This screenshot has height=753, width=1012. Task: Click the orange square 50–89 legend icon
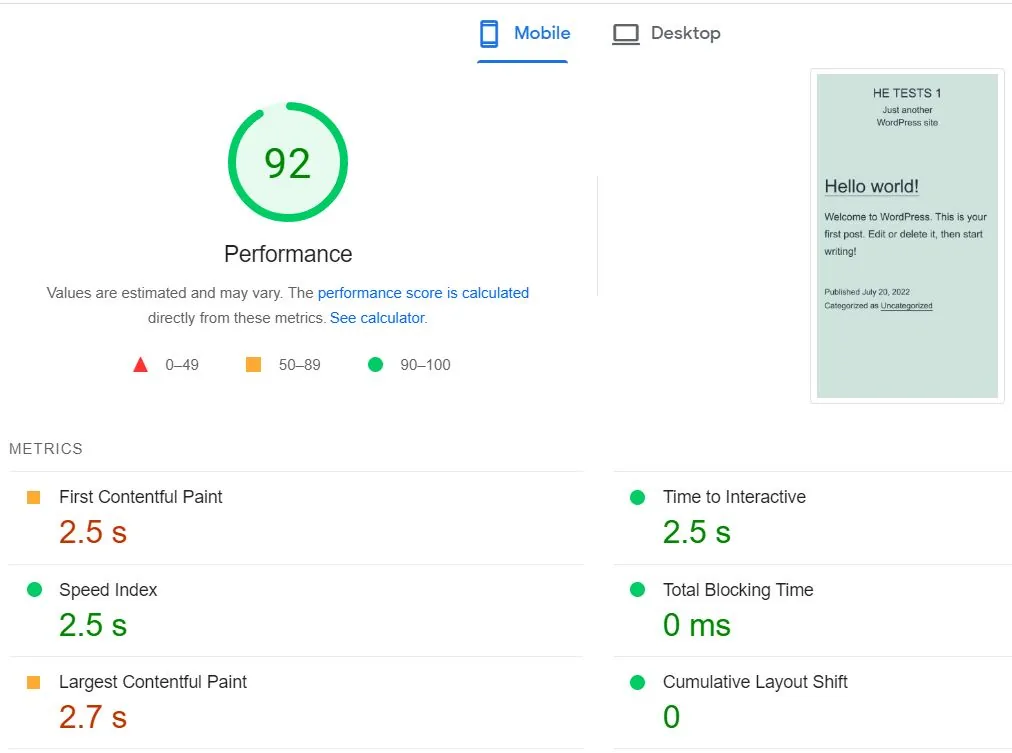tap(254, 365)
